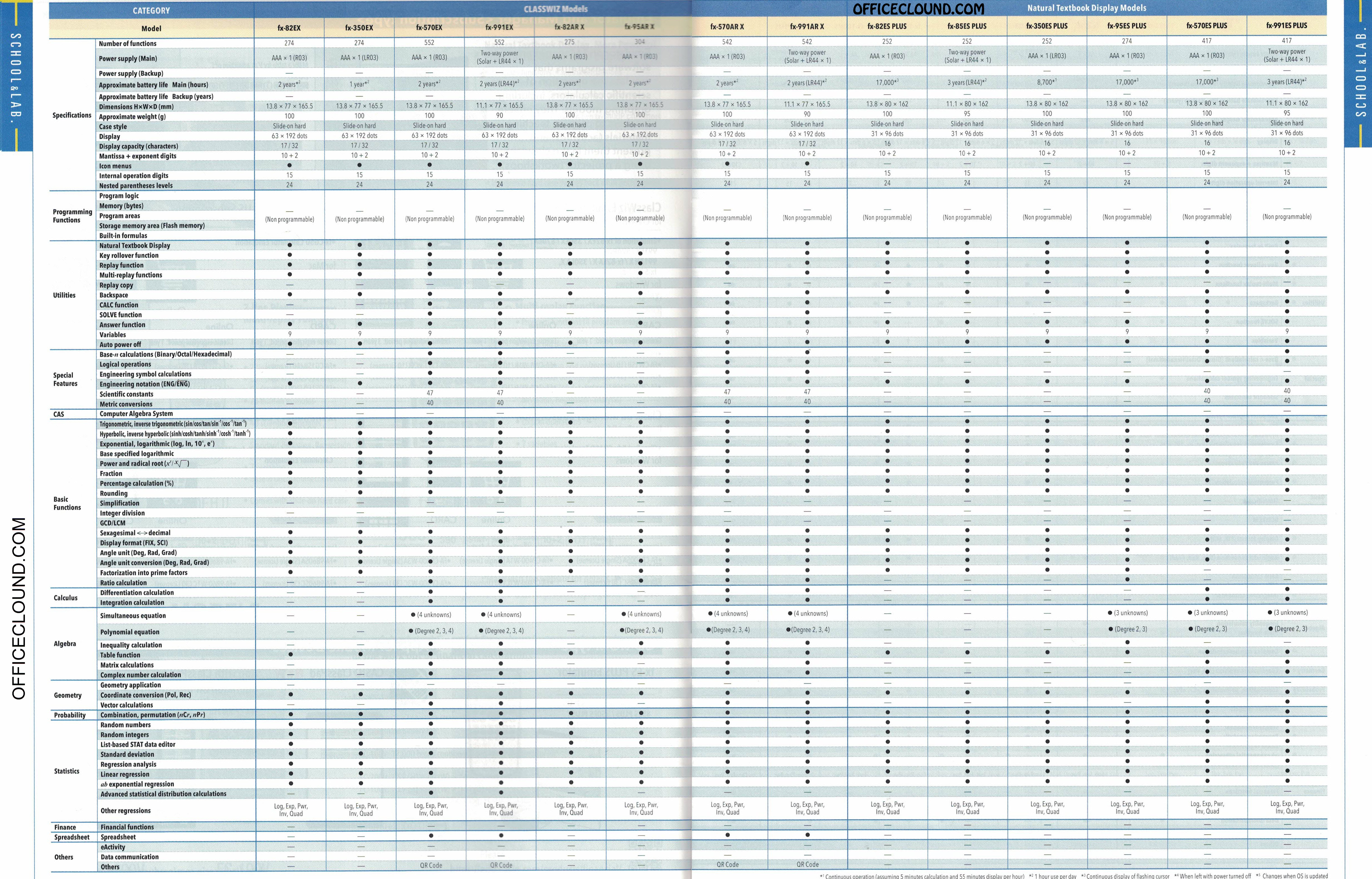Click the Computer Algebra System row label

[x=136, y=414]
